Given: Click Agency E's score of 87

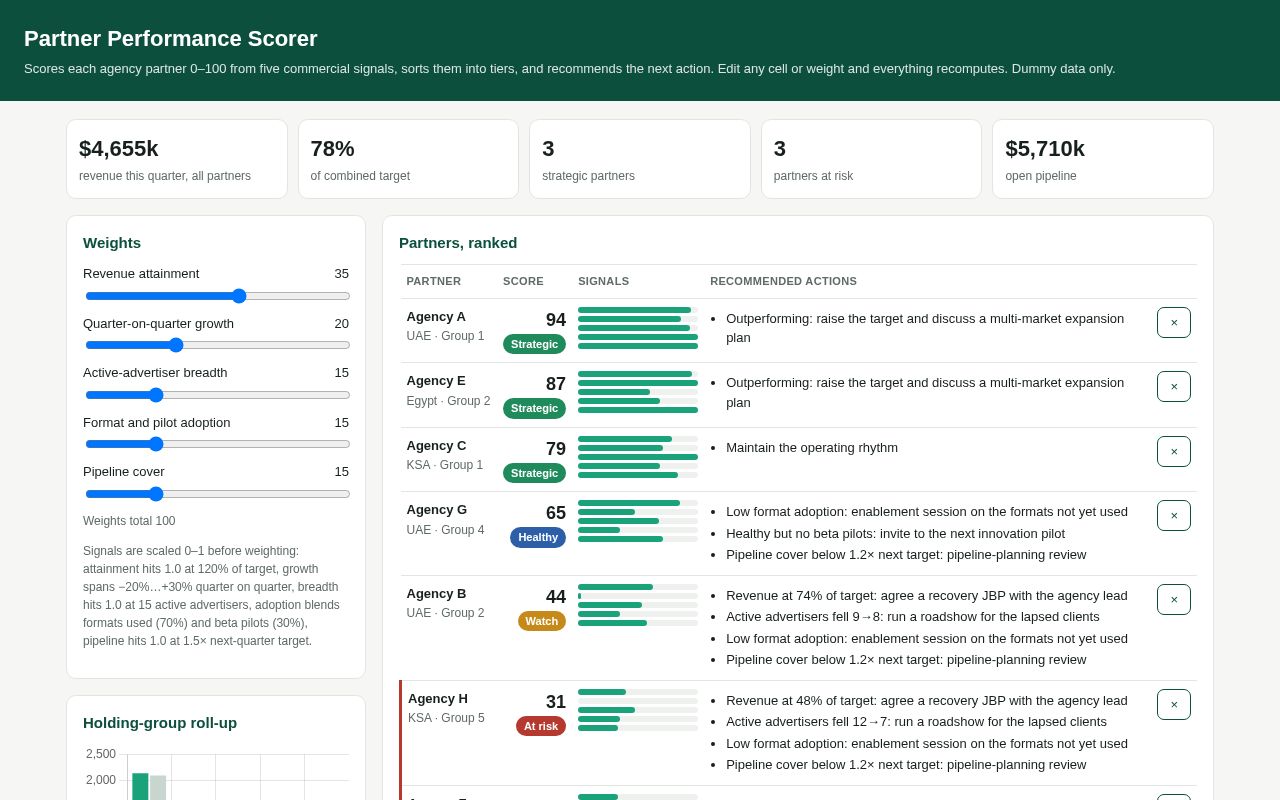Looking at the screenshot, I should 556,384.
